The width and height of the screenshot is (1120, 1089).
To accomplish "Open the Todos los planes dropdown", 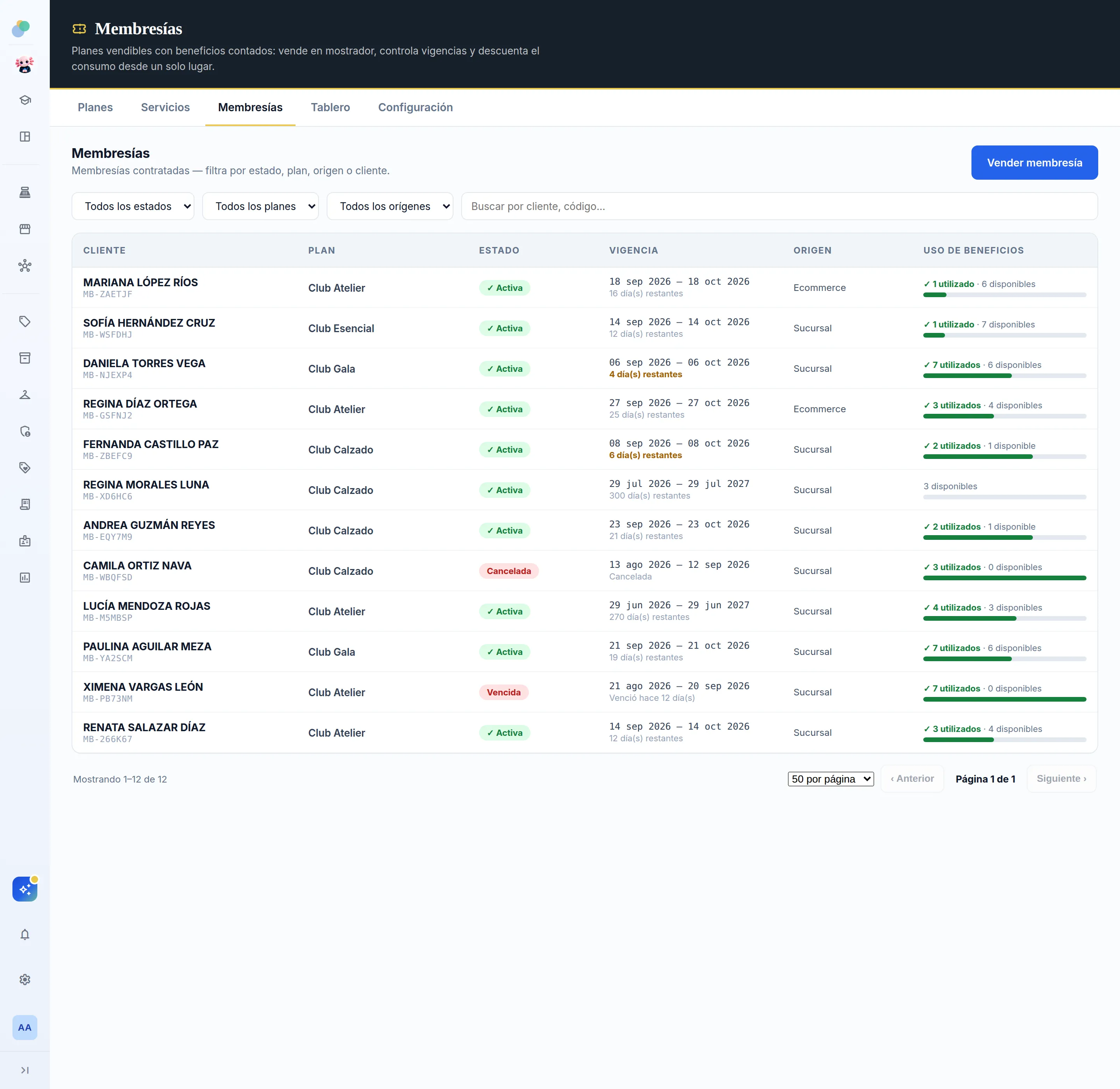I will 260,207.
